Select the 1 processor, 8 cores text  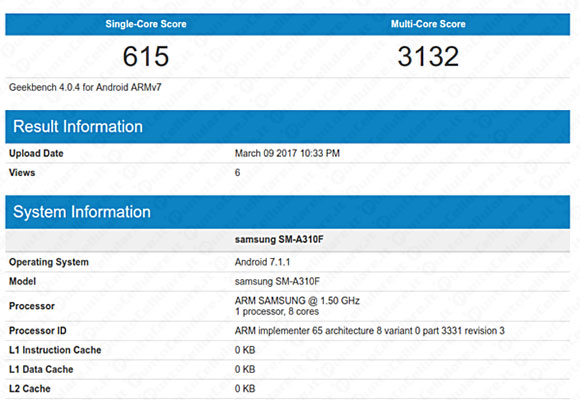point(277,312)
